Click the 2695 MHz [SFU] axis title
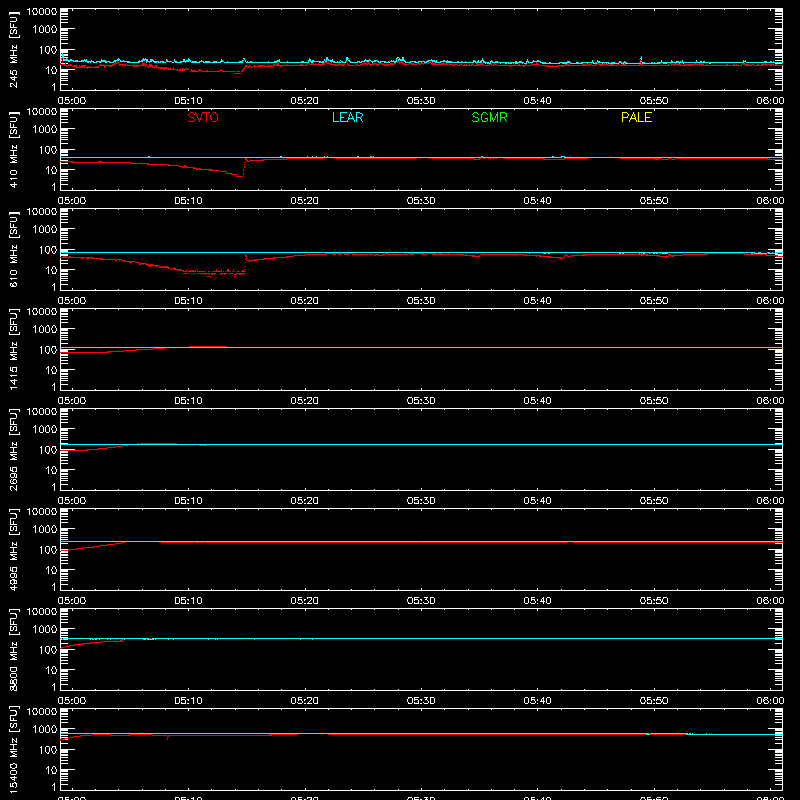Image resolution: width=800 pixels, height=800 pixels. pos(14,450)
